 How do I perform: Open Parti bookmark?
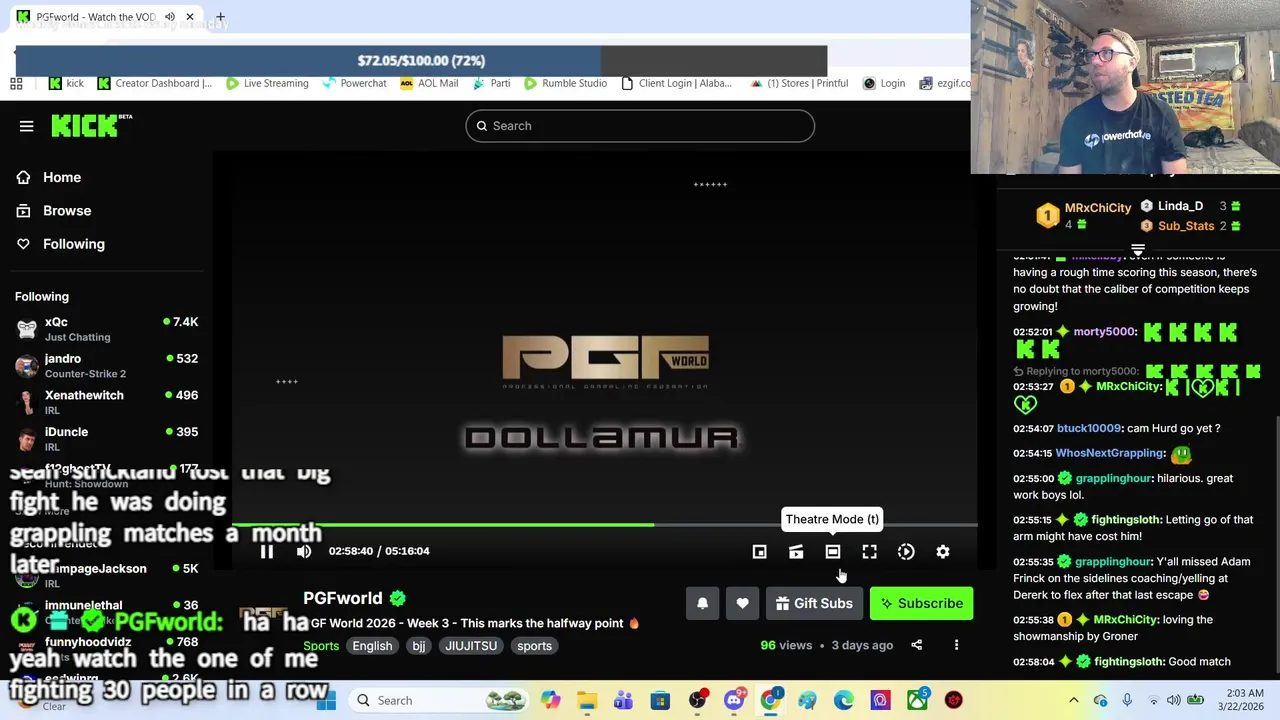click(491, 84)
